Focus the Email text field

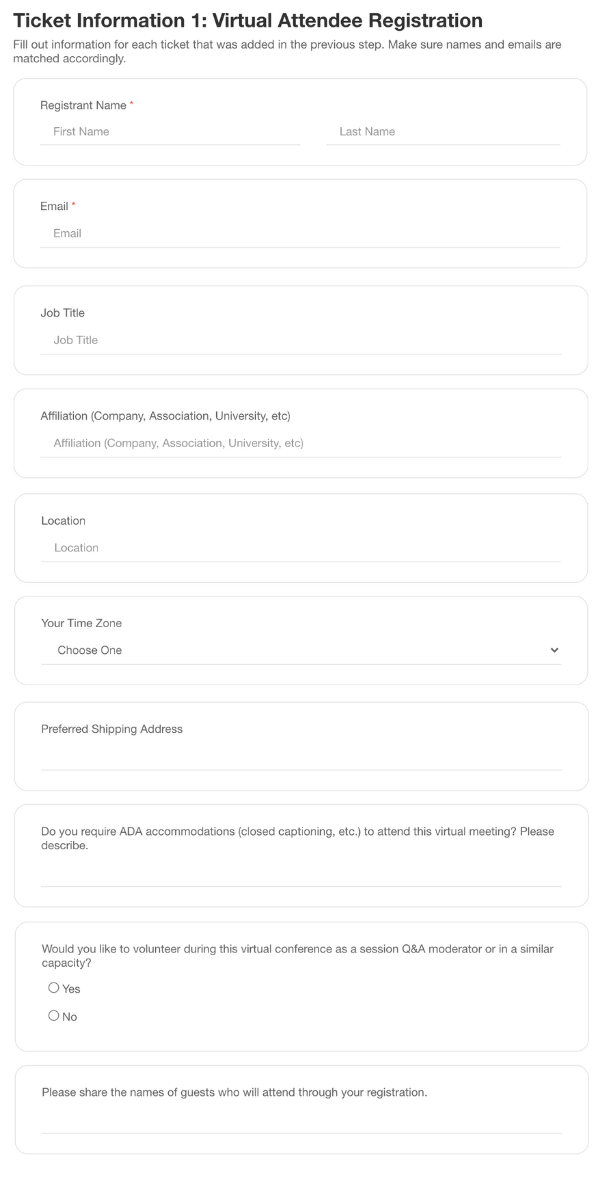tap(300, 233)
